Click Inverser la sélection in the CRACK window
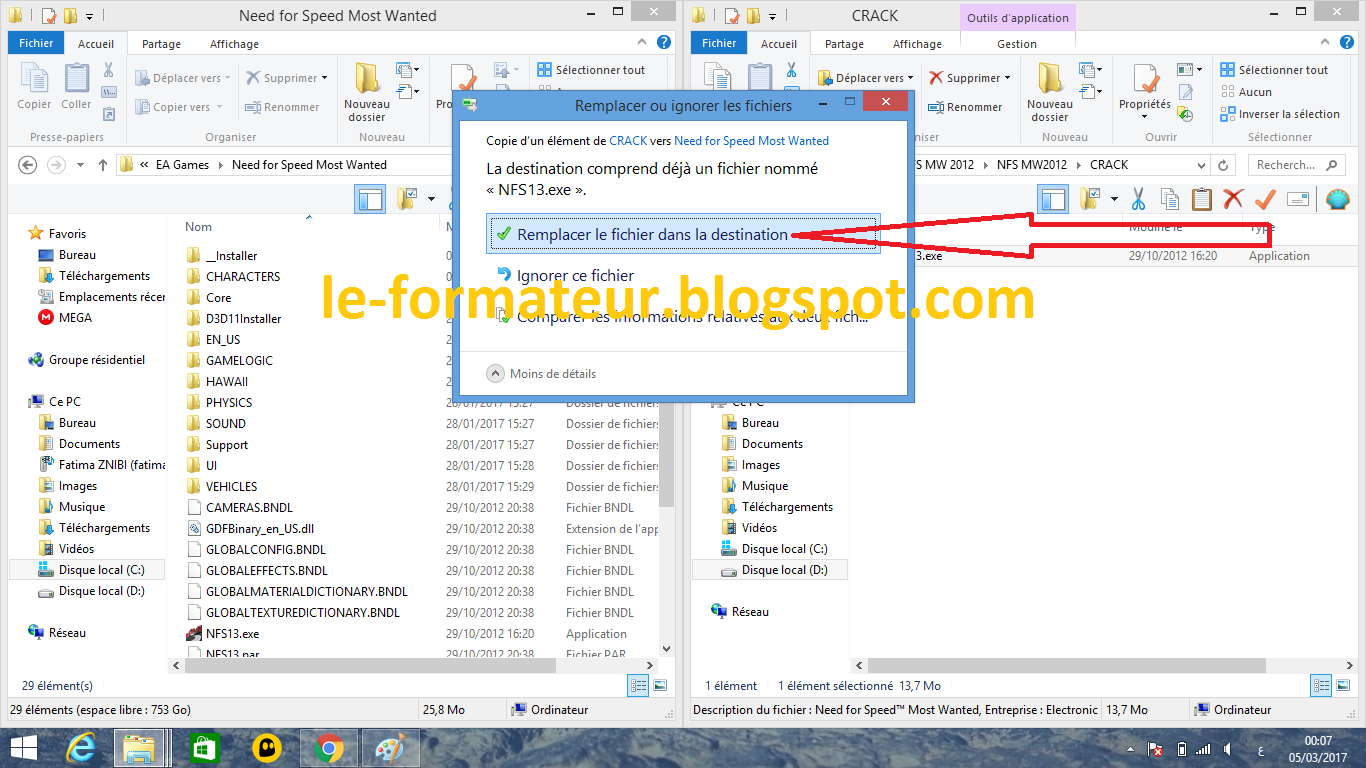 coord(1280,114)
